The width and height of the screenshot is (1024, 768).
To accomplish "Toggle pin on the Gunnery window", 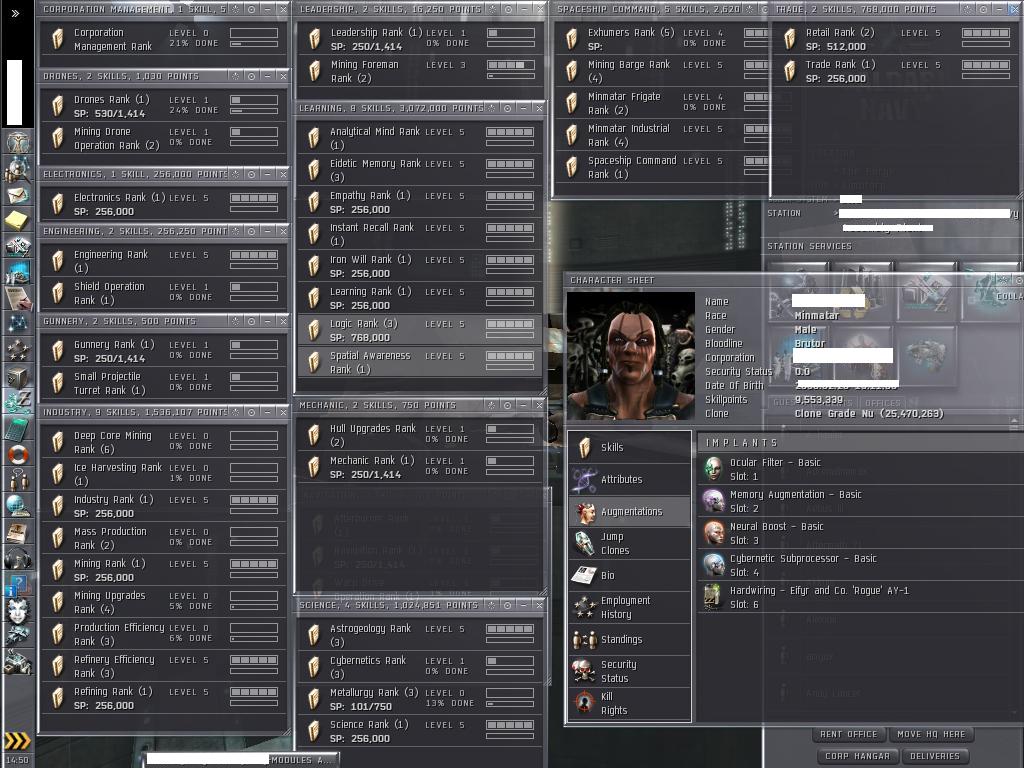I will click(x=251, y=321).
